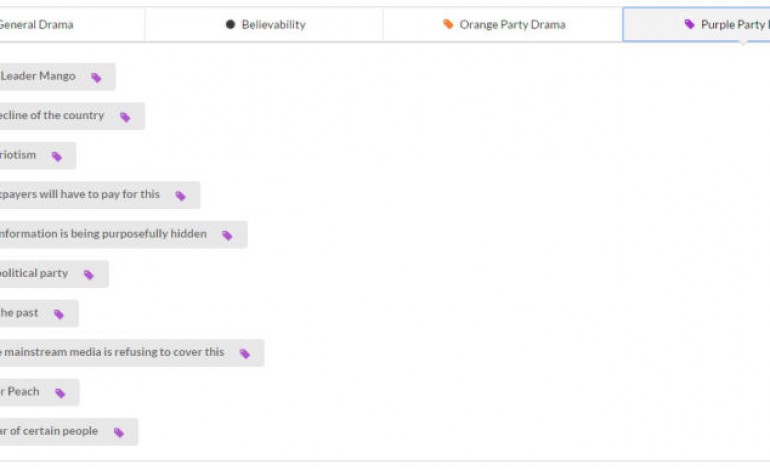Click tag icon beside 'certain people' chip
The width and height of the screenshot is (770, 470).
pyautogui.click(x=119, y=432)
